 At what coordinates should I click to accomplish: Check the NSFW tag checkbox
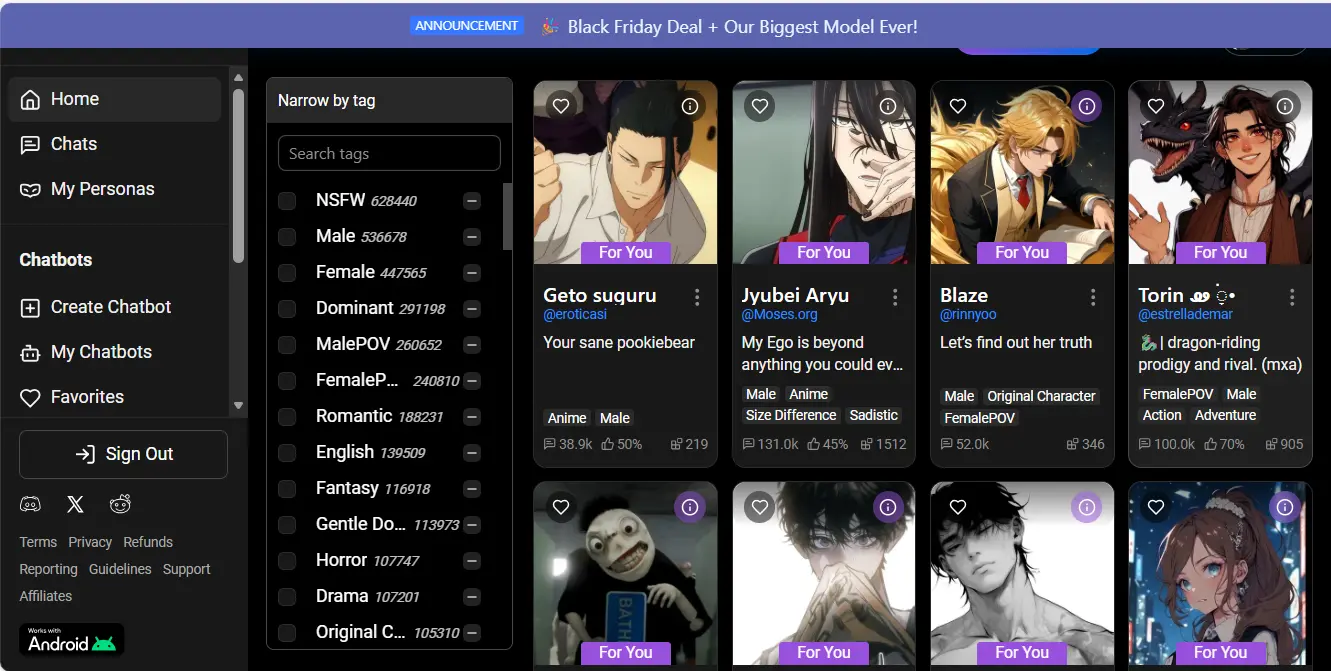[287, 201]
